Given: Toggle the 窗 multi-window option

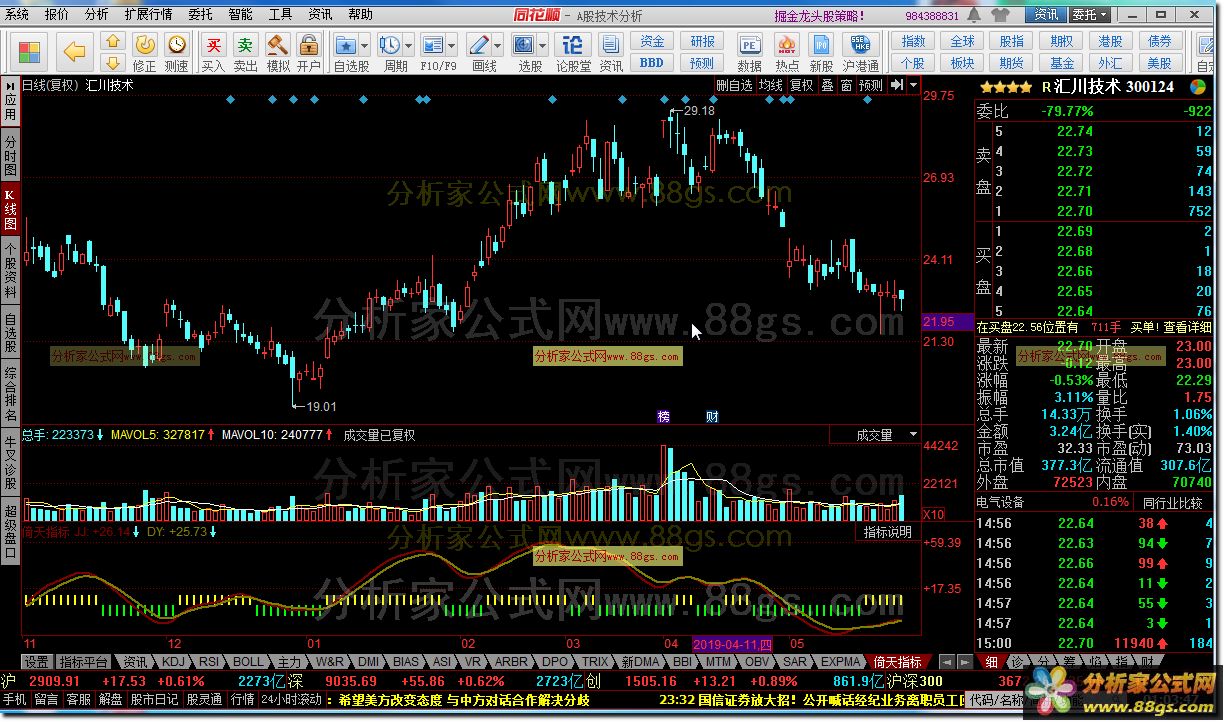Looking at the screenshot, I should pyautogui.click(x=846, y=86).
